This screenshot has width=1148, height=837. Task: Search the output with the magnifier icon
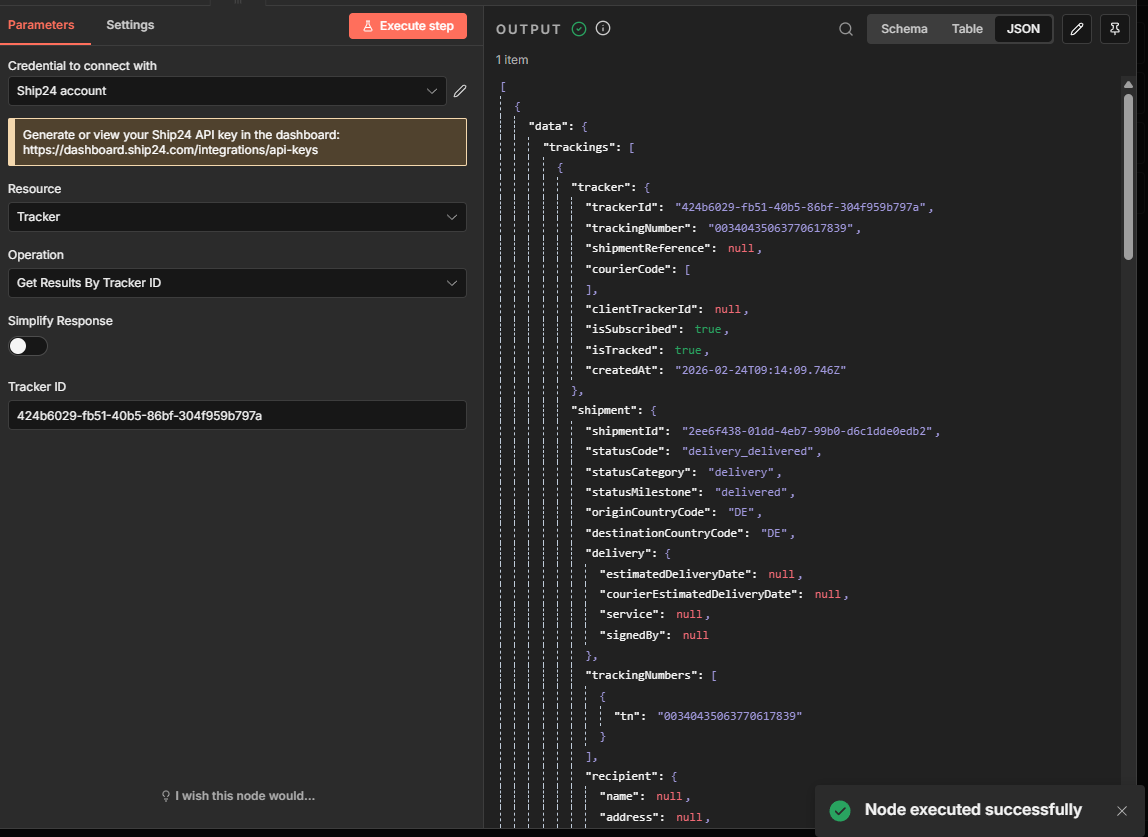coord(846,29)
